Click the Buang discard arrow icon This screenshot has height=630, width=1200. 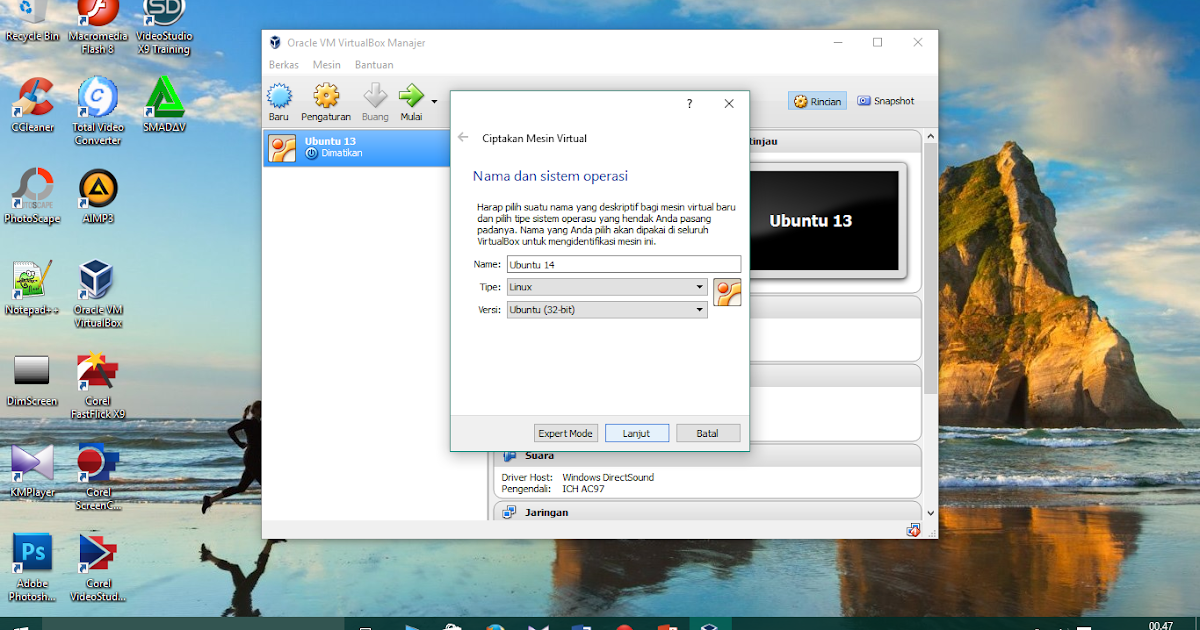pos(375,96)
